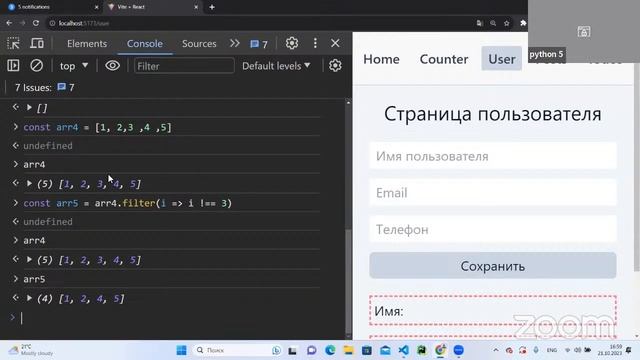Expand the (4) [1, 2, 4, 5] array
The image size is (640, 360).
point(29,298)
